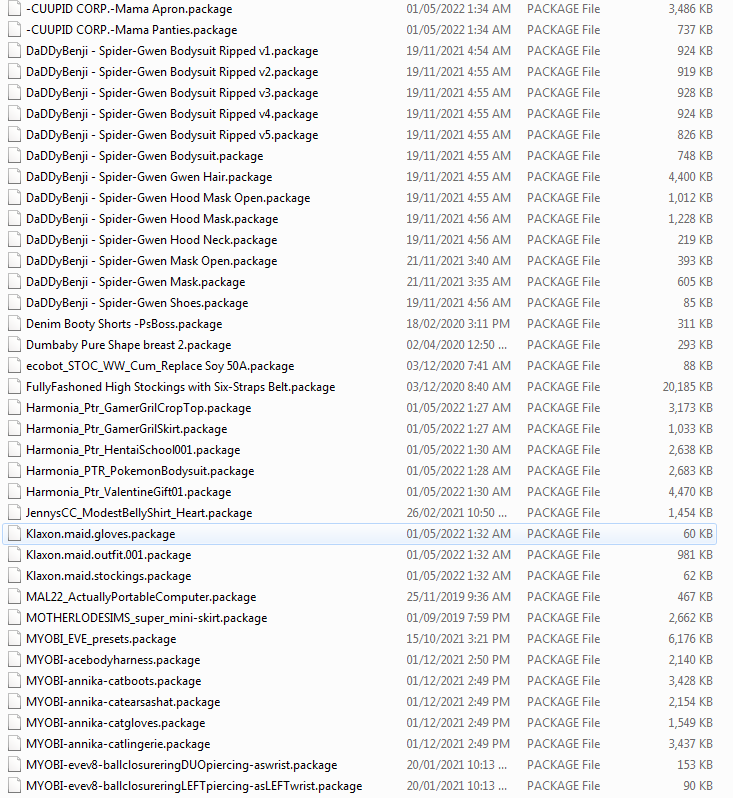The image size is (733, 798).
Task: Click file name MYOBI-annika-catearsashat.package
Action: pyautogui.click(x=123, y=702)
